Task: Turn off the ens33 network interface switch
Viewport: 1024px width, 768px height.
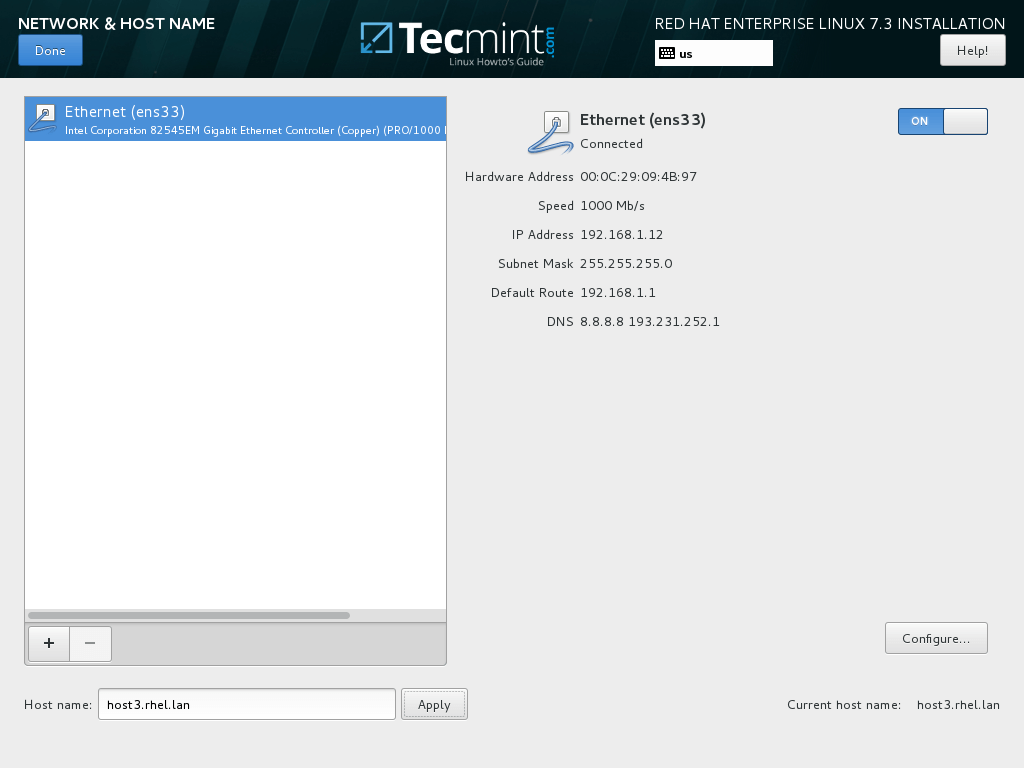Action: click(964, 121)
